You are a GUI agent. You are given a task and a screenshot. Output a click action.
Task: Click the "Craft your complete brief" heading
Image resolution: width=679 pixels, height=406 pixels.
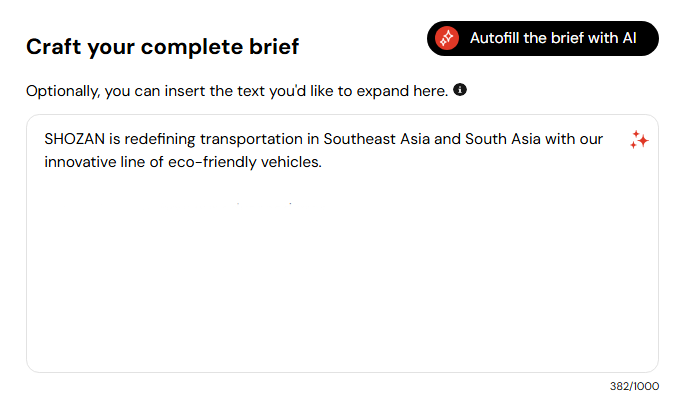pyautogui.click(x=162, y=46)
